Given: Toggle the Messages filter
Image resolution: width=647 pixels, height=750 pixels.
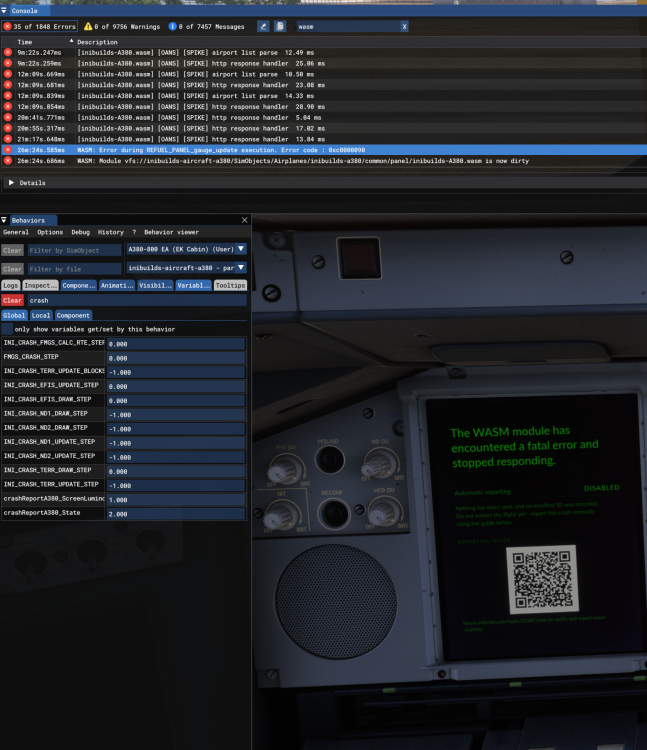Looking at the screenshot, I should [x=206, y=26].
